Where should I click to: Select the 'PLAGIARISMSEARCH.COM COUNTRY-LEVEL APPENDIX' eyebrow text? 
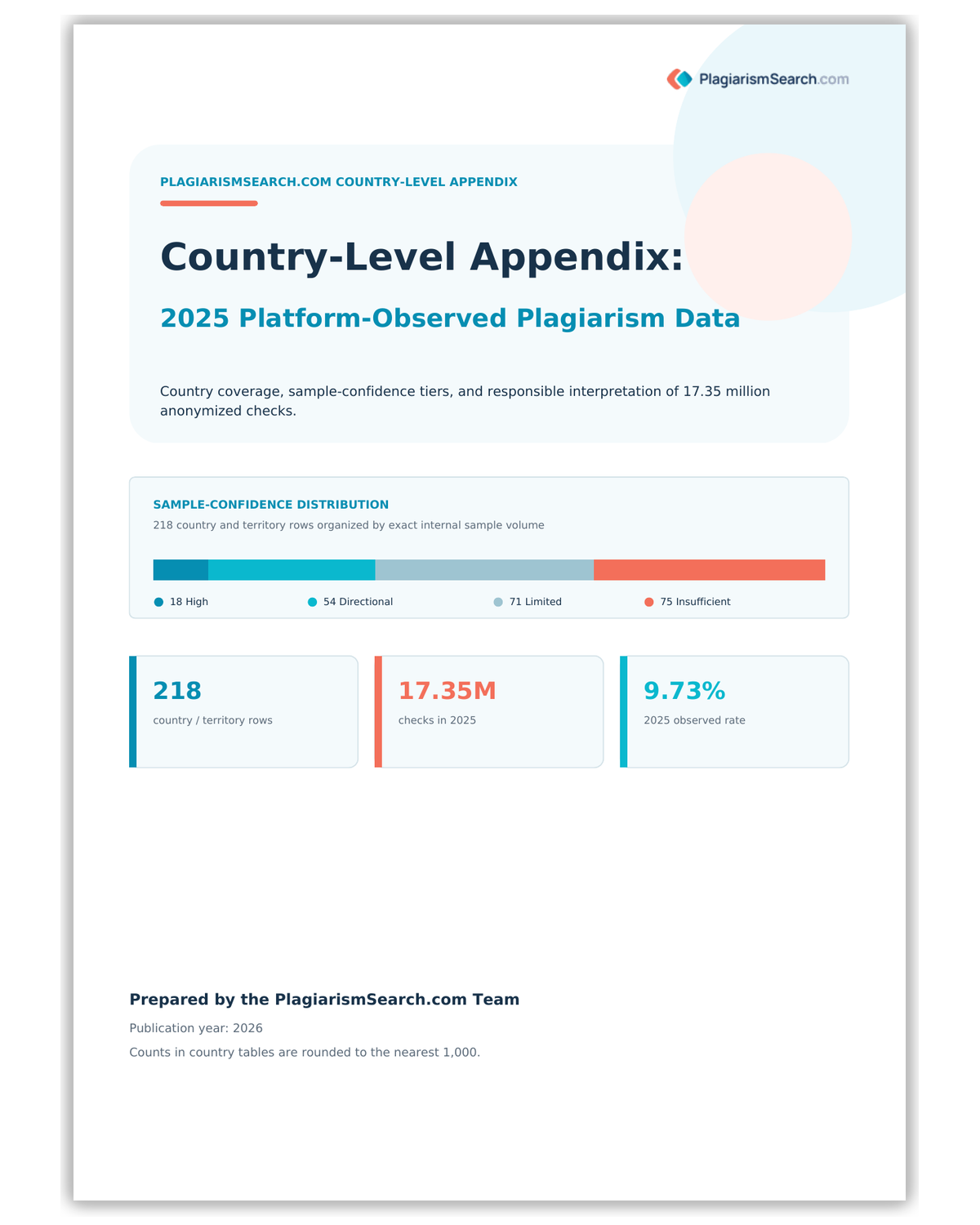pos(339,182)
